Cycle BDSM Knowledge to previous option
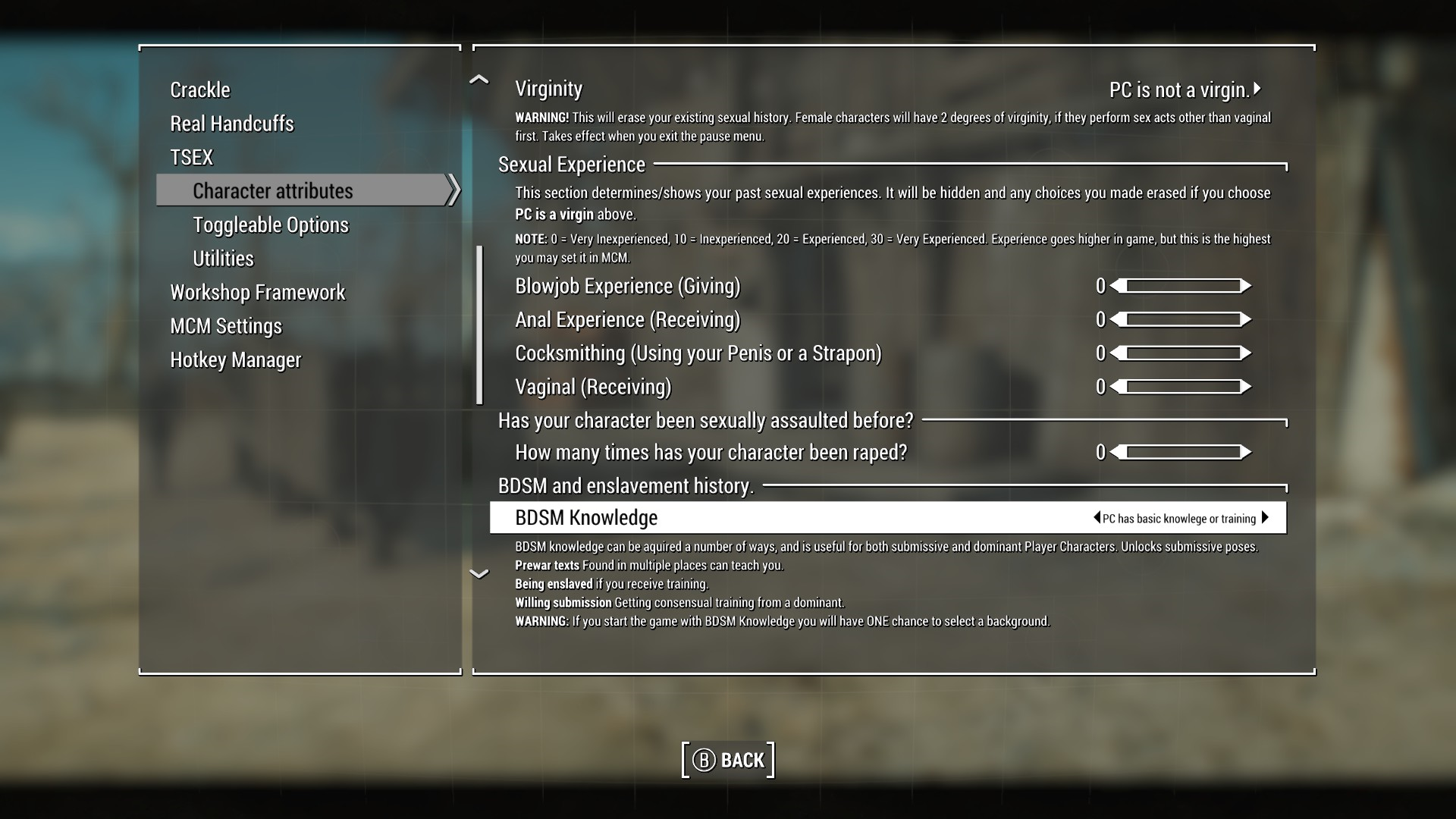The image size is (1456, 819). coord(1097,517)
